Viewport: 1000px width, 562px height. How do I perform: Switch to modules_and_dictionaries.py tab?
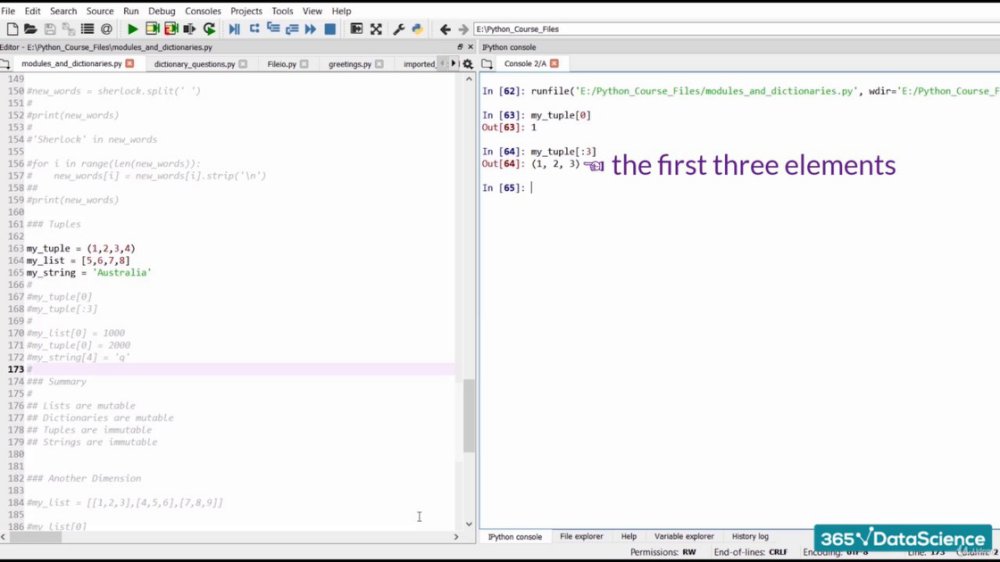tap(71, 64)
